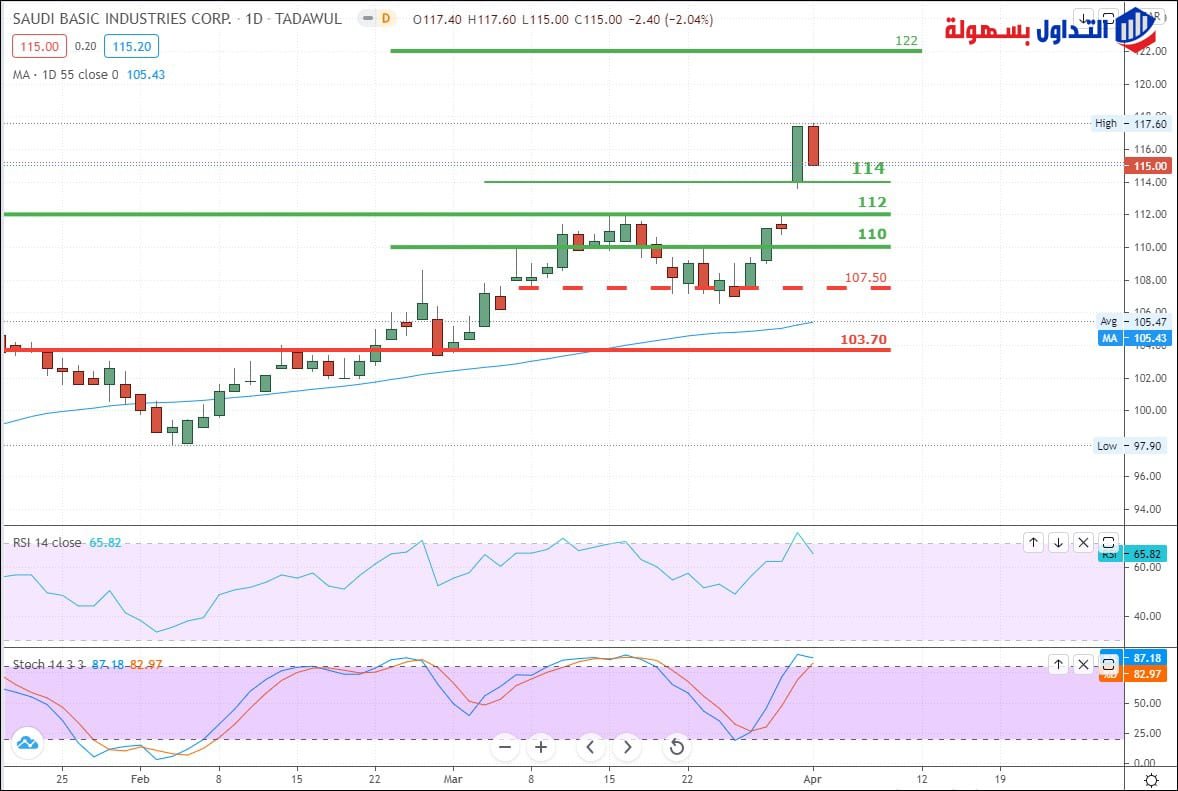Click the Low 97.90 price label
Viewport: 1178px width, 791px height.
(1128, 446)
